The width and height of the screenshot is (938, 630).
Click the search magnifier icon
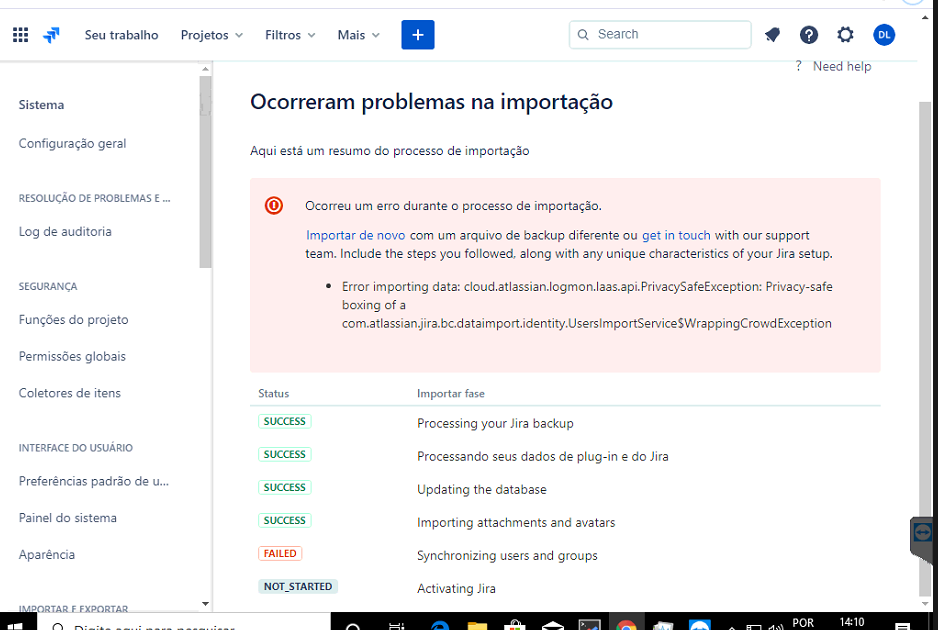582,34
